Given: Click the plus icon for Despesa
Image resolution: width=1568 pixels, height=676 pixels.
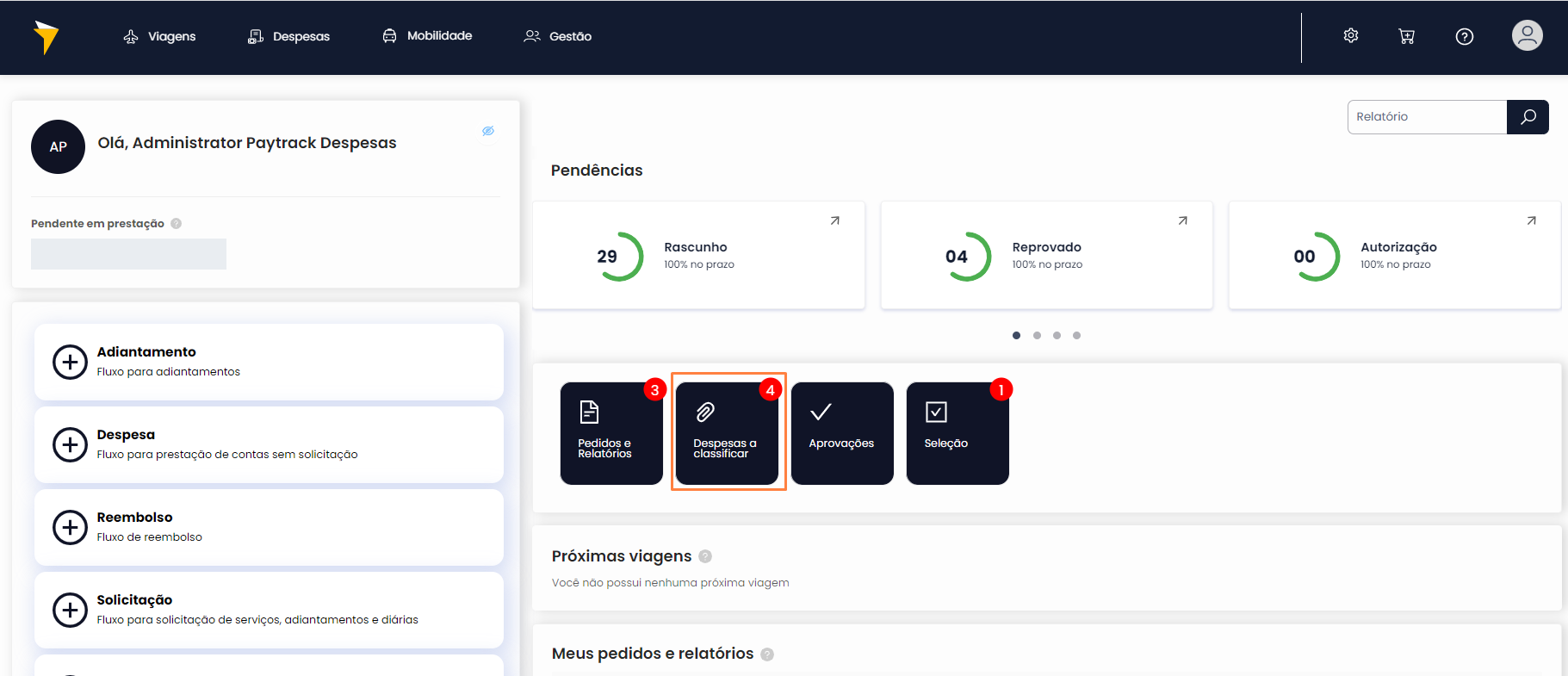Looking at the screenshot, I should tap(70, 444).
